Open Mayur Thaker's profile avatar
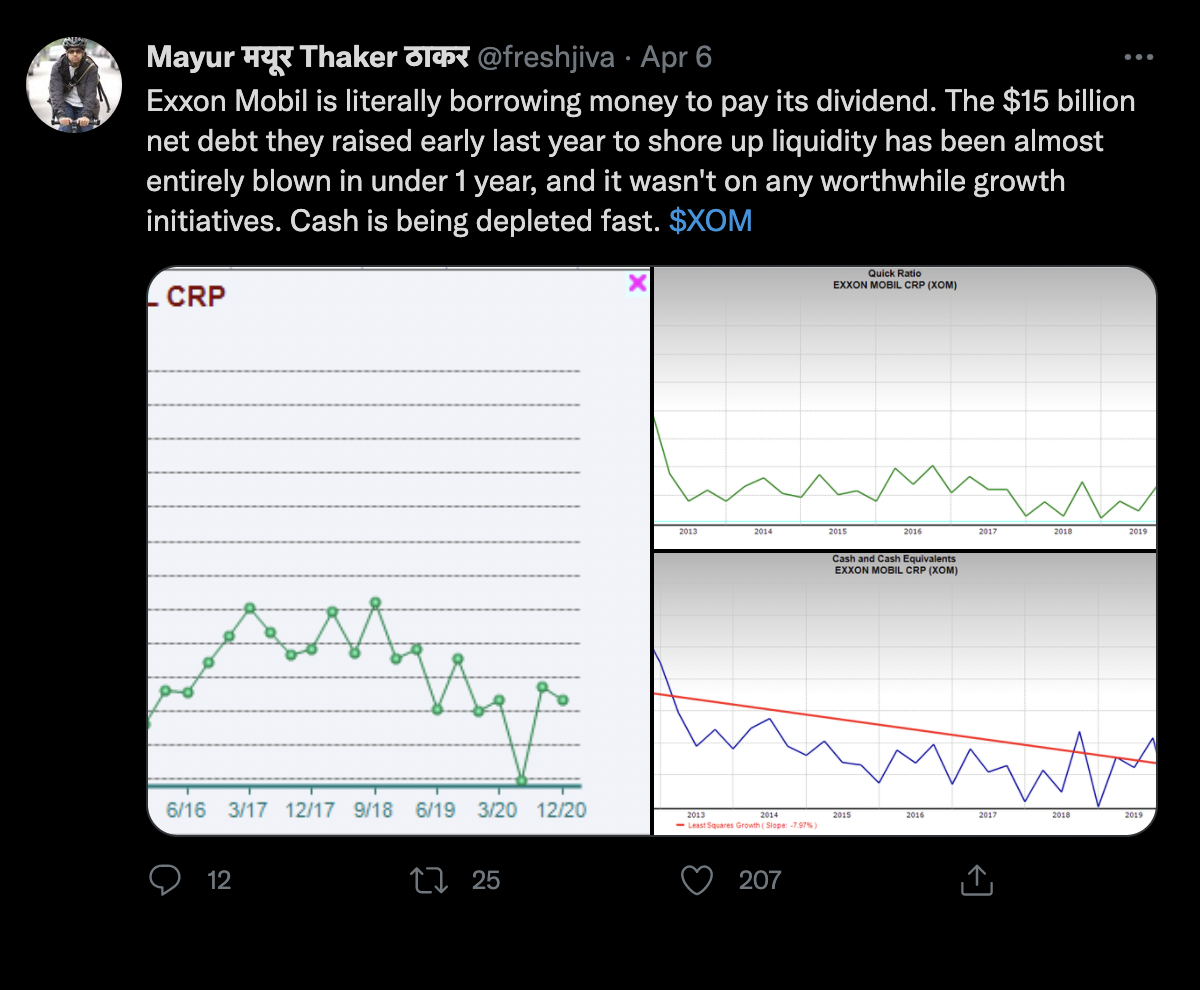The height and width of the screenshot is (990, 1200). coord(74,85)
